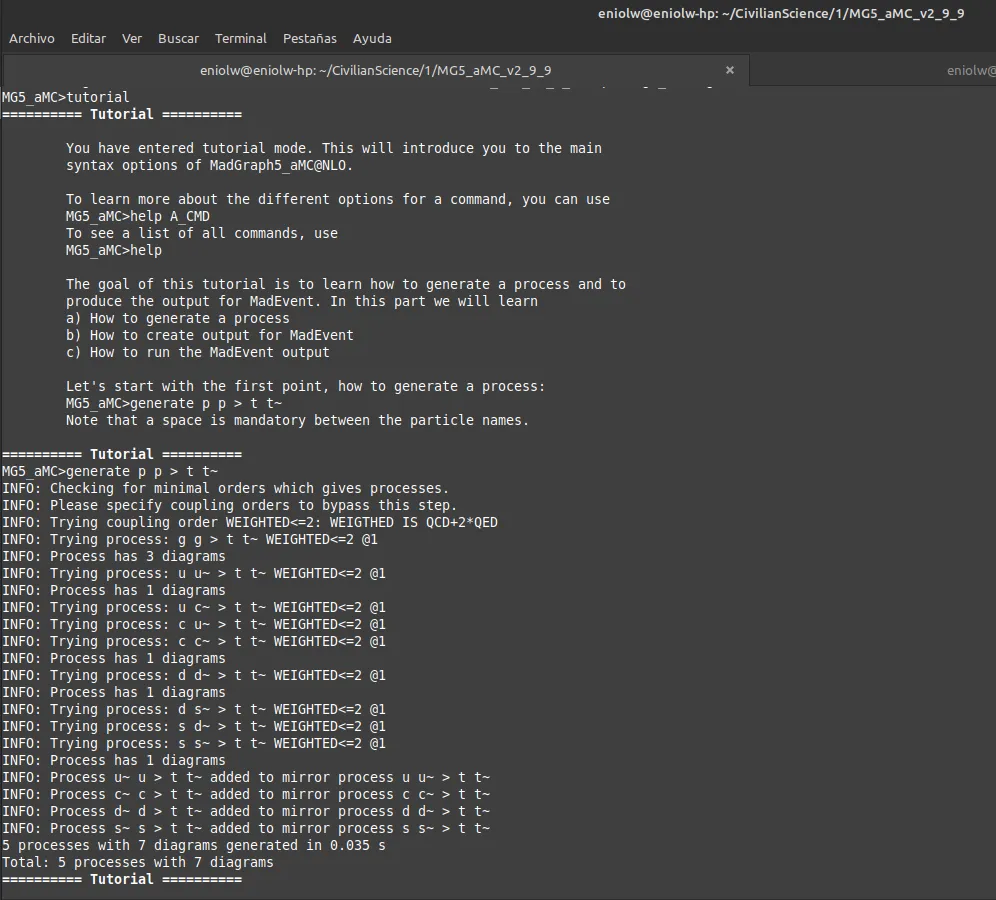
Task: Click 'You have entered tutorial mode' line
Action: coord(333,148)
